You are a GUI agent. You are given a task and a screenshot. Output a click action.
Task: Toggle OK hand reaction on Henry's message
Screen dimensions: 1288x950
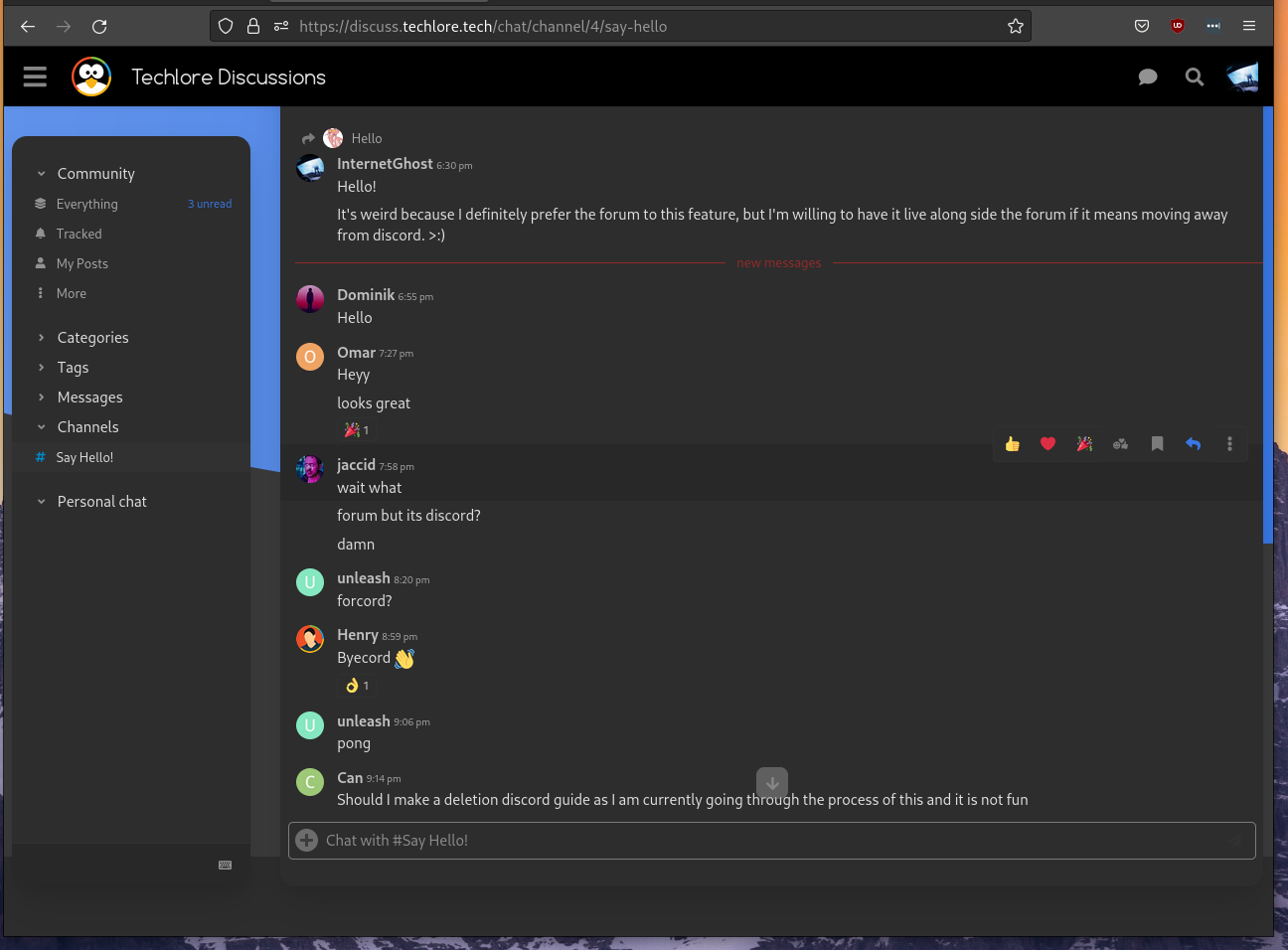click(x=357, y=686)
